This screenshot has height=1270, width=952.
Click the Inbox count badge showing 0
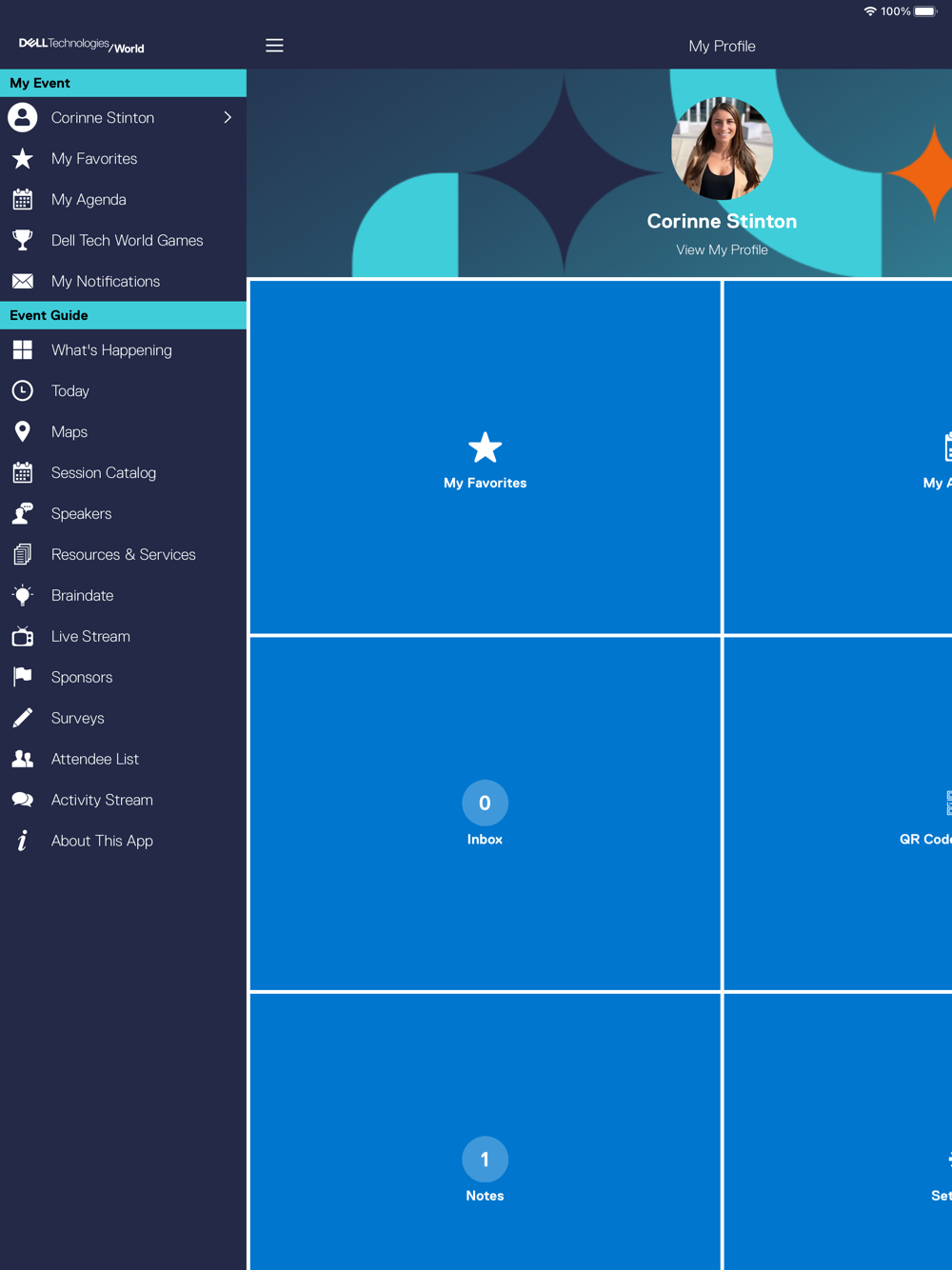(x=485, y=803)
